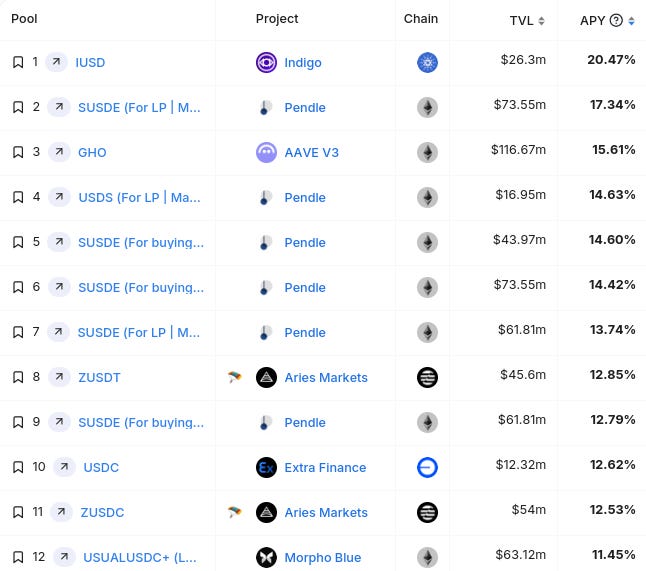Click the Indigo project logo

(x=266, y=63)
